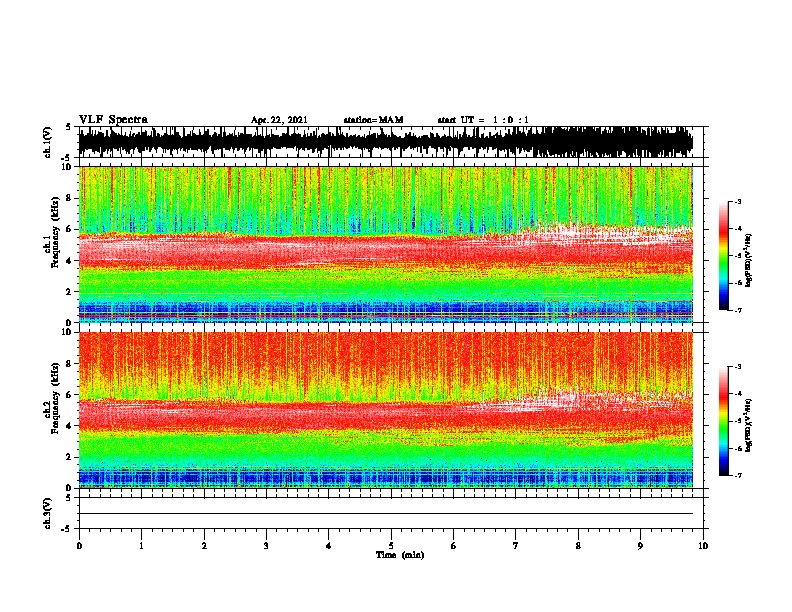
Task: Click time axis tick label "9"
Action: 640,545
